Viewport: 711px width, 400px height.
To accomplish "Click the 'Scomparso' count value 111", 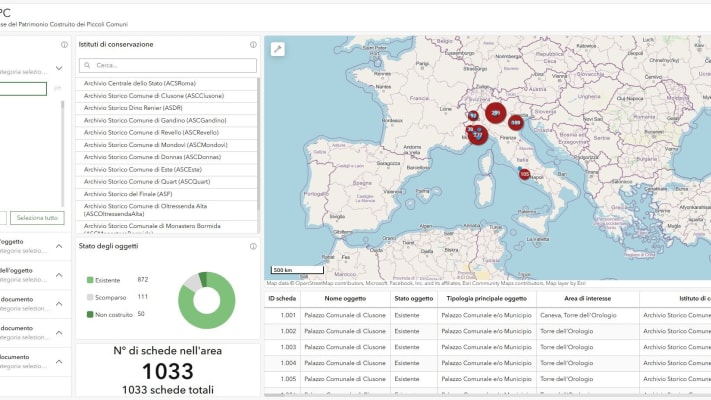I will click(143, 297).
